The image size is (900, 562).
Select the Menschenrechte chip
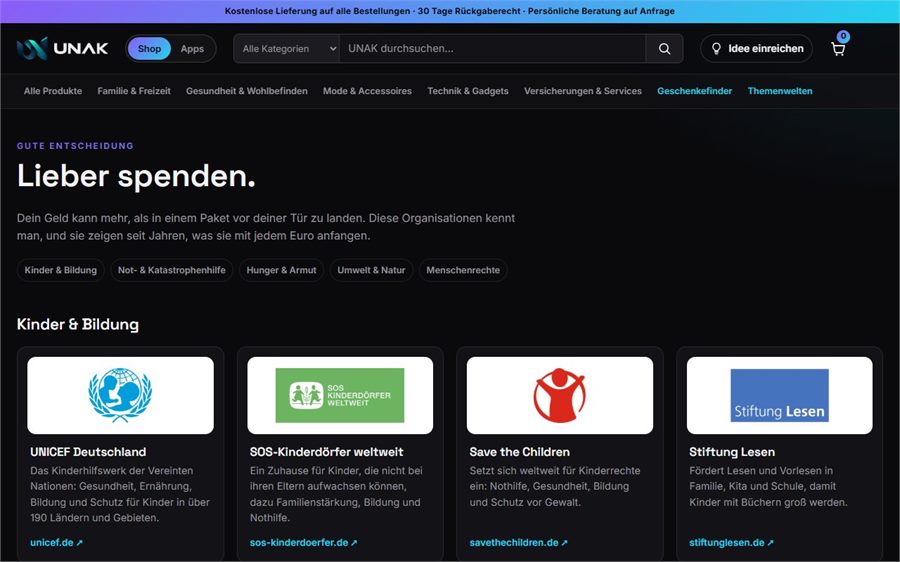coord(463,270)
